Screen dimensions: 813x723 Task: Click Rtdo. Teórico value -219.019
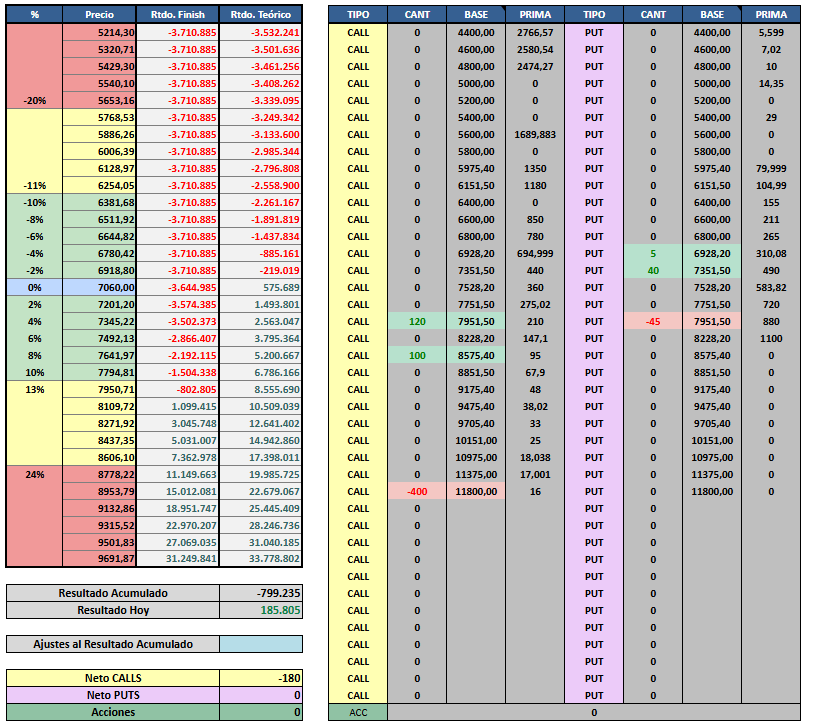[260, 270]
